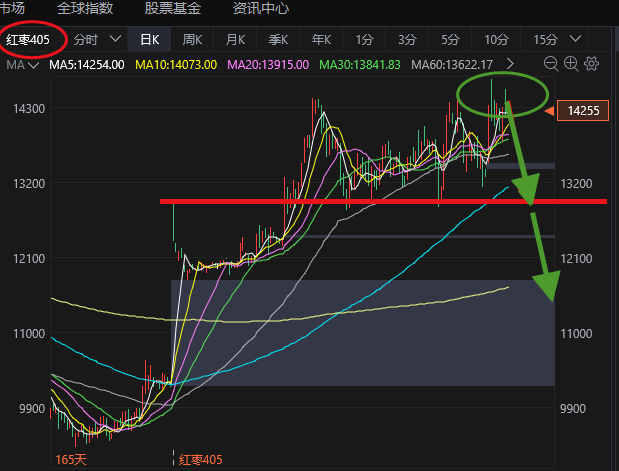Show more MA indicators with right chevron
The image size is (619, 471).
(510, 64)
